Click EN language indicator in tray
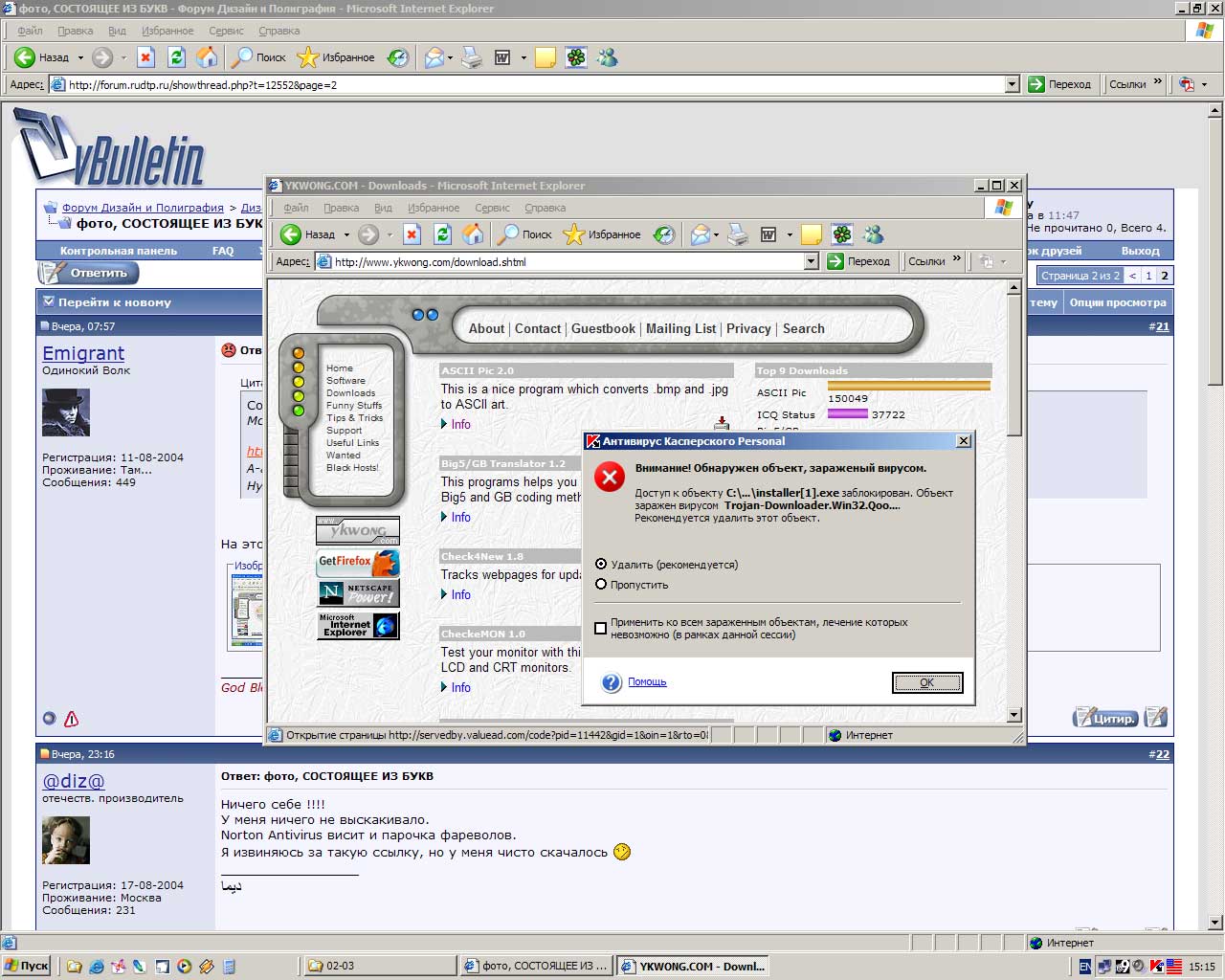This screenshot has width=1225, height=980. click(1084, 967)
